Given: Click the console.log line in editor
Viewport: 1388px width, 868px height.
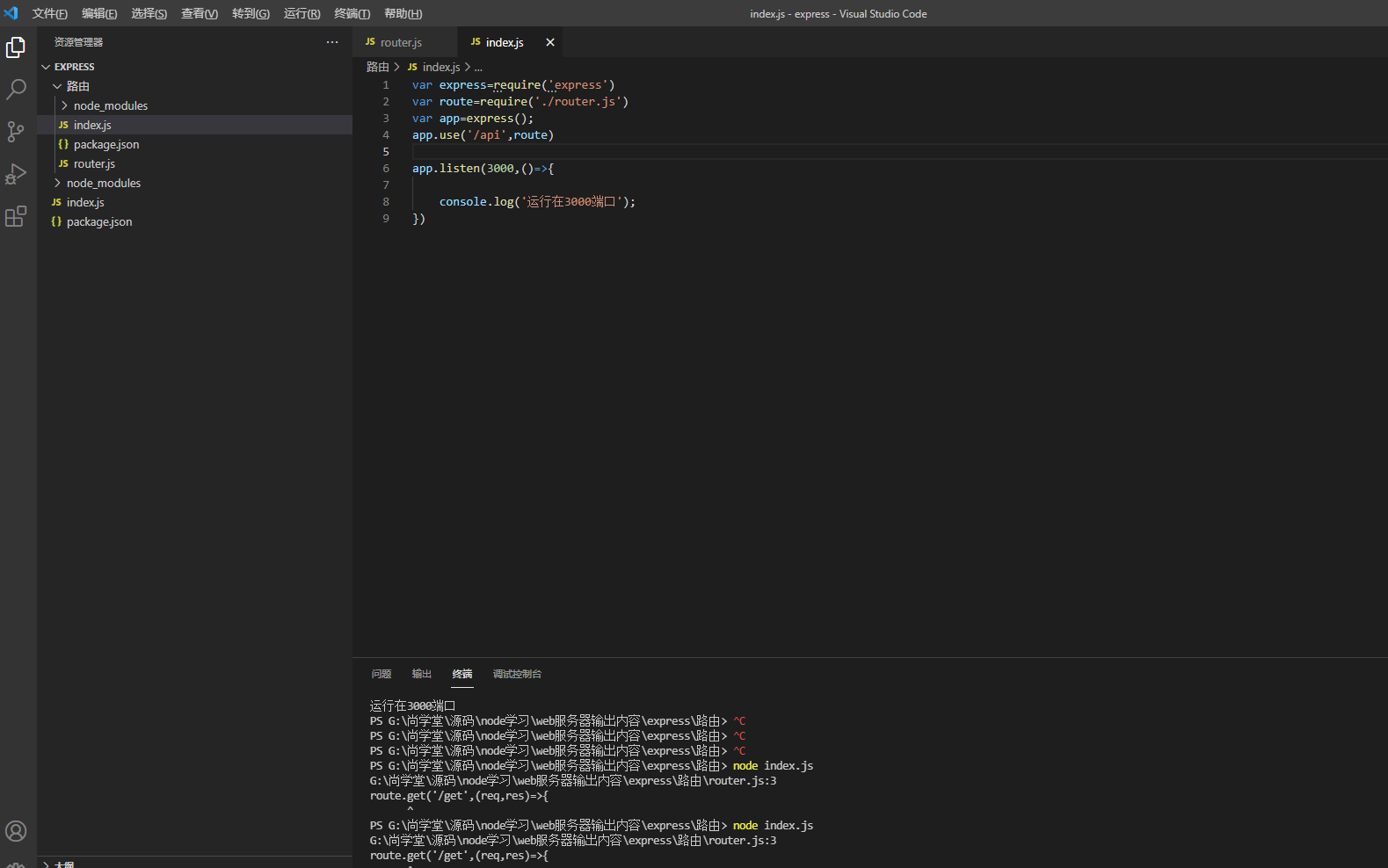Looking at the screenshot, I should click(537, 202).
